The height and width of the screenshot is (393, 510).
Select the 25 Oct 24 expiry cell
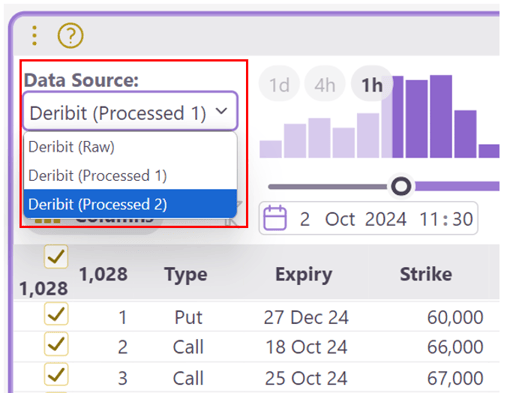(306, 378)
